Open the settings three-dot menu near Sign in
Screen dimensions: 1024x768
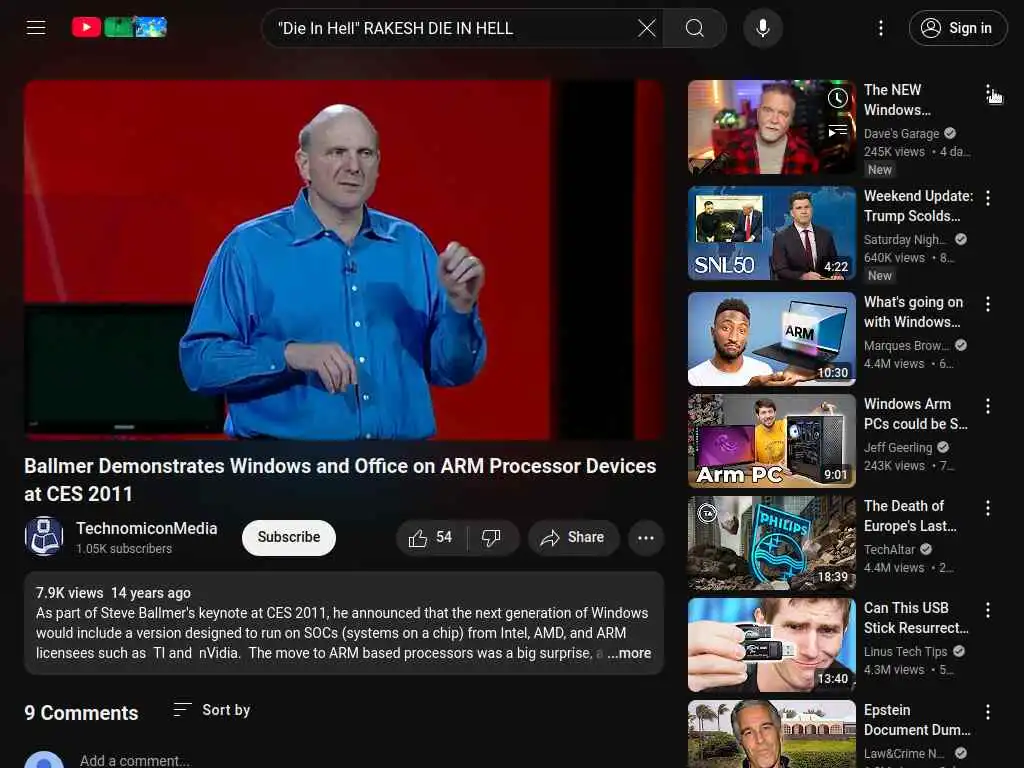coord(881,28)
